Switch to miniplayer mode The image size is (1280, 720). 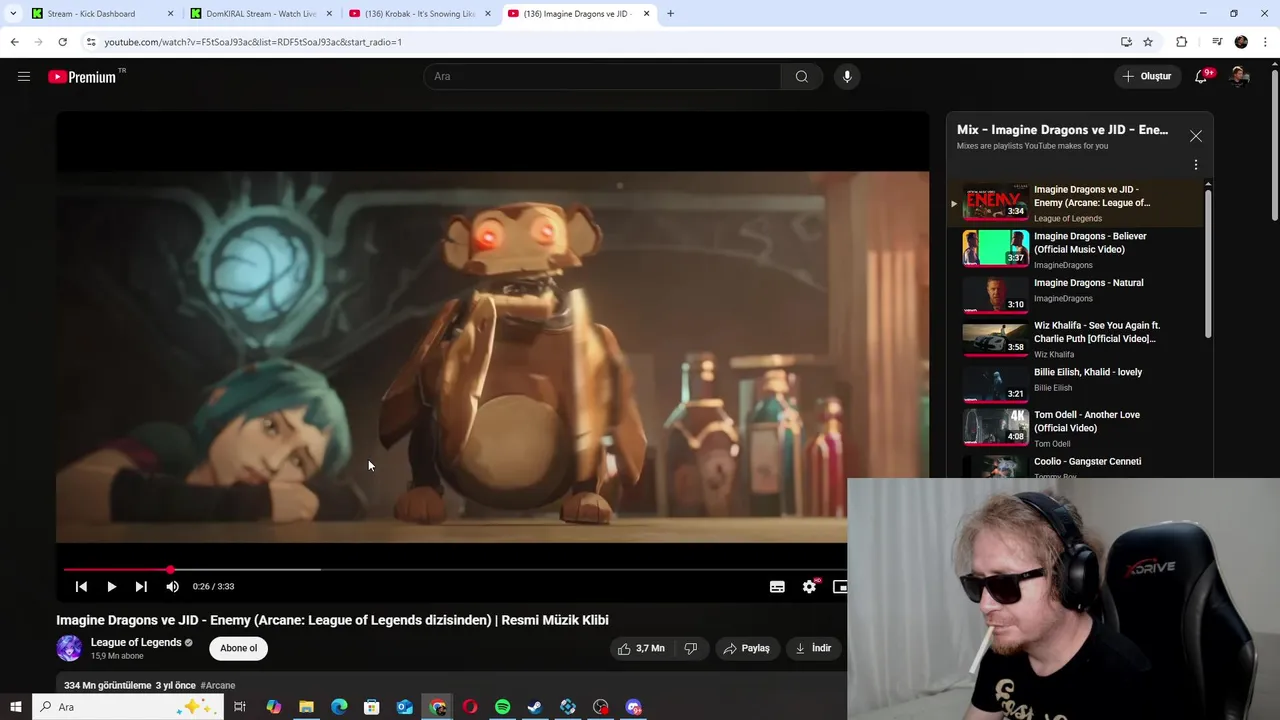tap(839, 587)
